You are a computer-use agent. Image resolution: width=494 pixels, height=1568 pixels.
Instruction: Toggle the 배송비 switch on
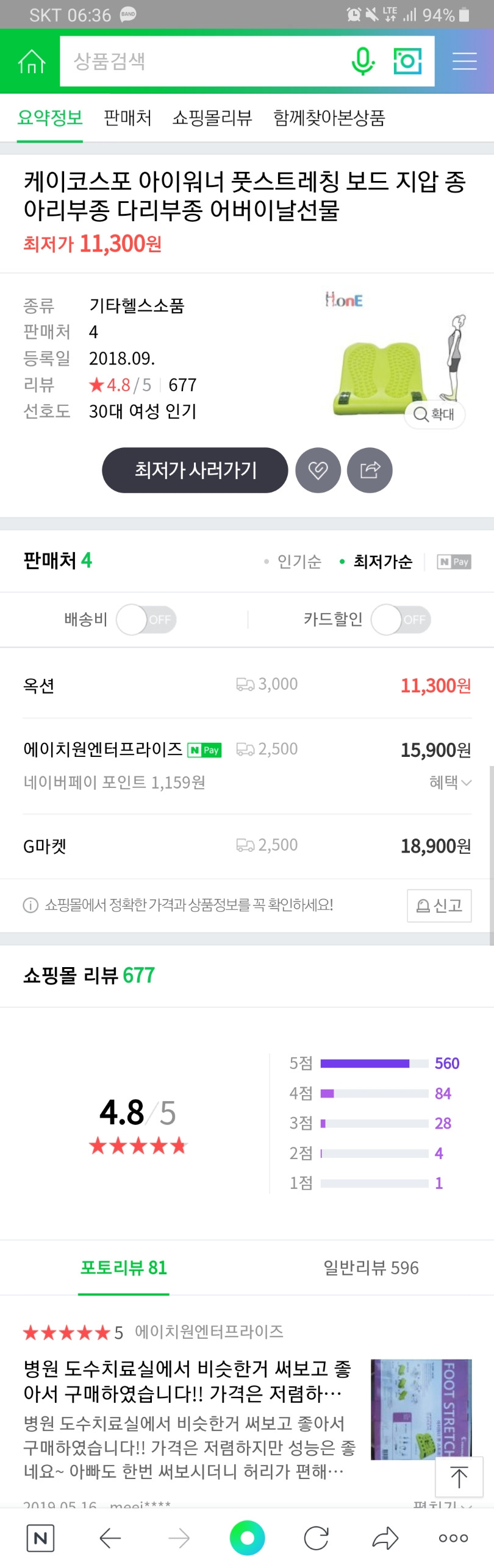146,619
